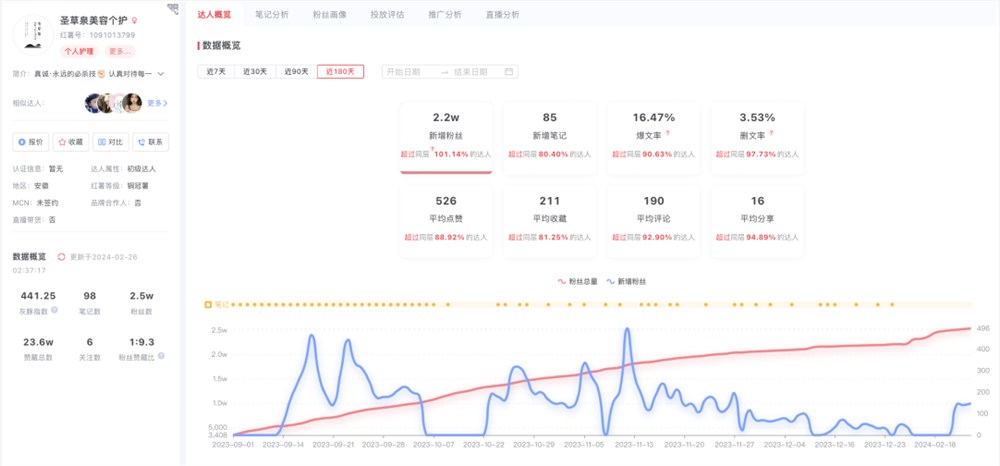
Task: Select the 平均分享 16 metric card
Action: pos(758,221)
